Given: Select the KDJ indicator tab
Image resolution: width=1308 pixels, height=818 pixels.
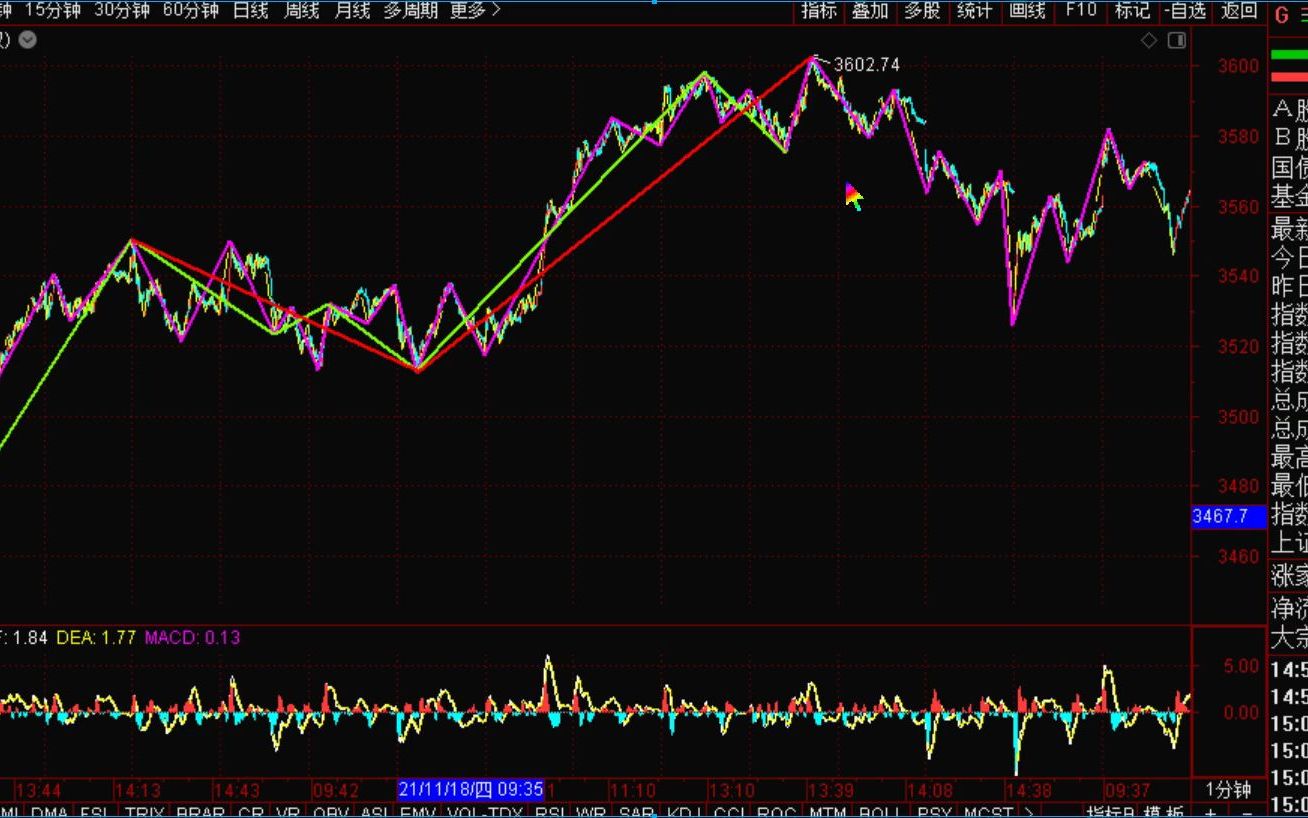Looking at the screenshot, I should point(682,813).
